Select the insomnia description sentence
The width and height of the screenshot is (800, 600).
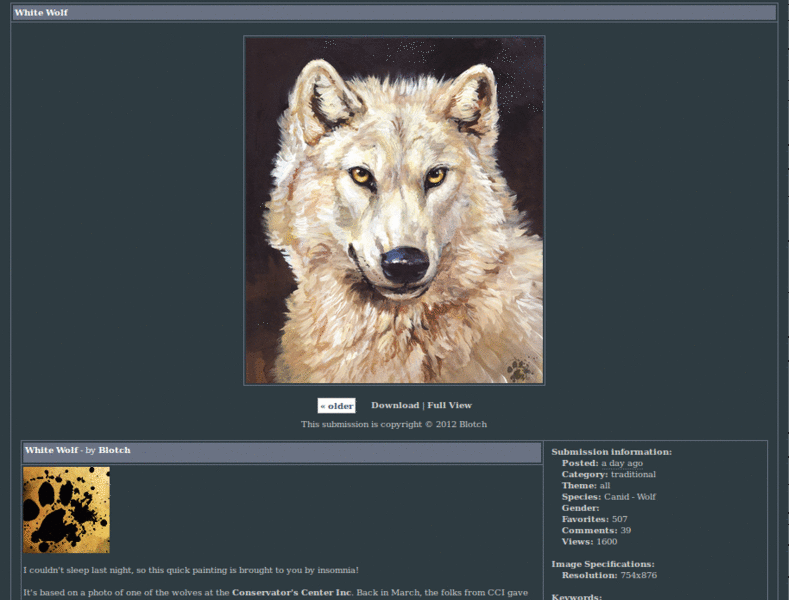[x=191, y=570]
